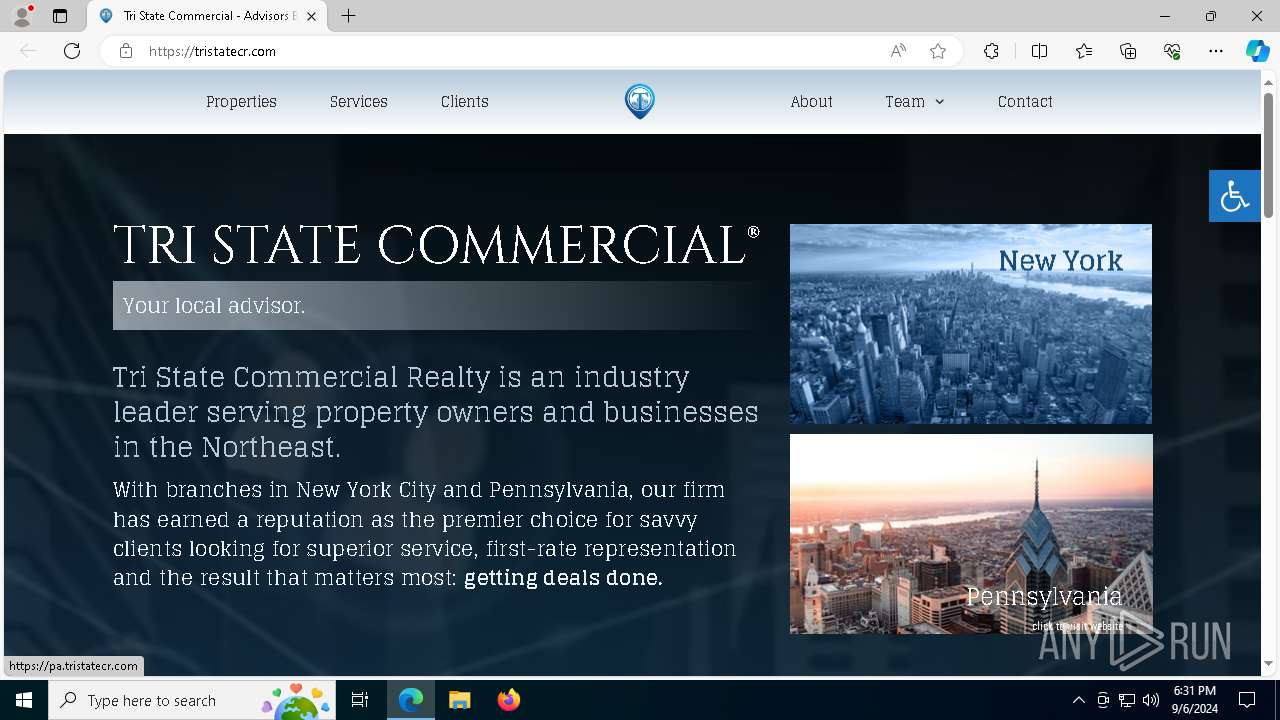Open the tab actions menu icon

point(60,16)
